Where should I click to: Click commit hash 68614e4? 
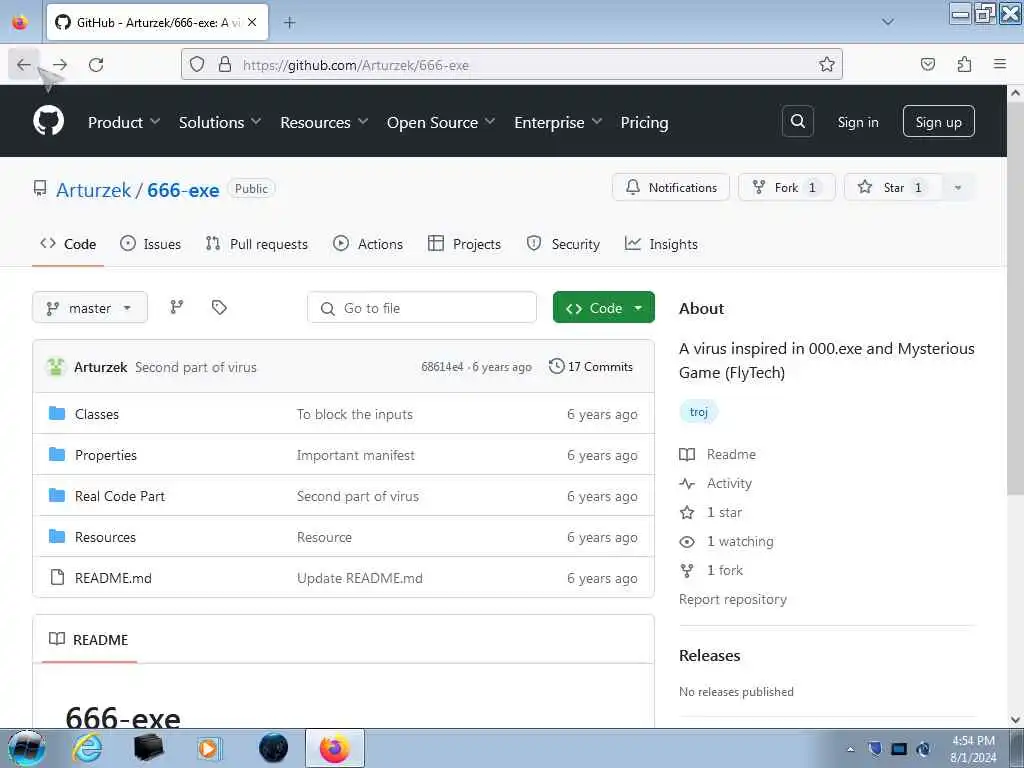[442, 367]
